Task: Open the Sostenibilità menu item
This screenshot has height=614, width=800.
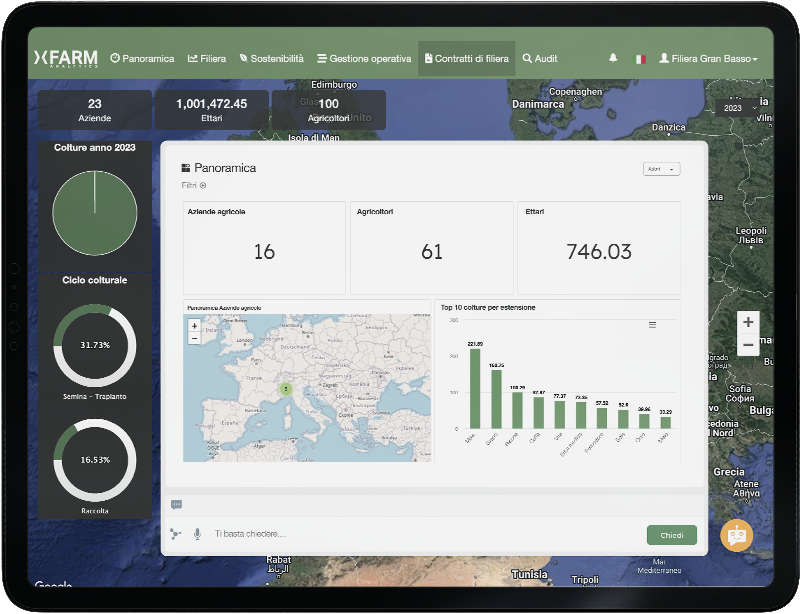Action: pos(271,59)
